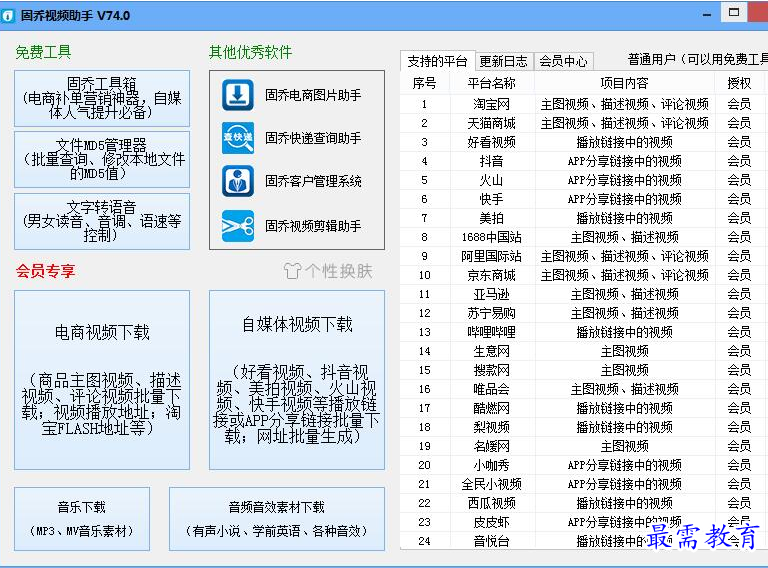Launch the 文字转语音 tool

click(x=102, y=221)
